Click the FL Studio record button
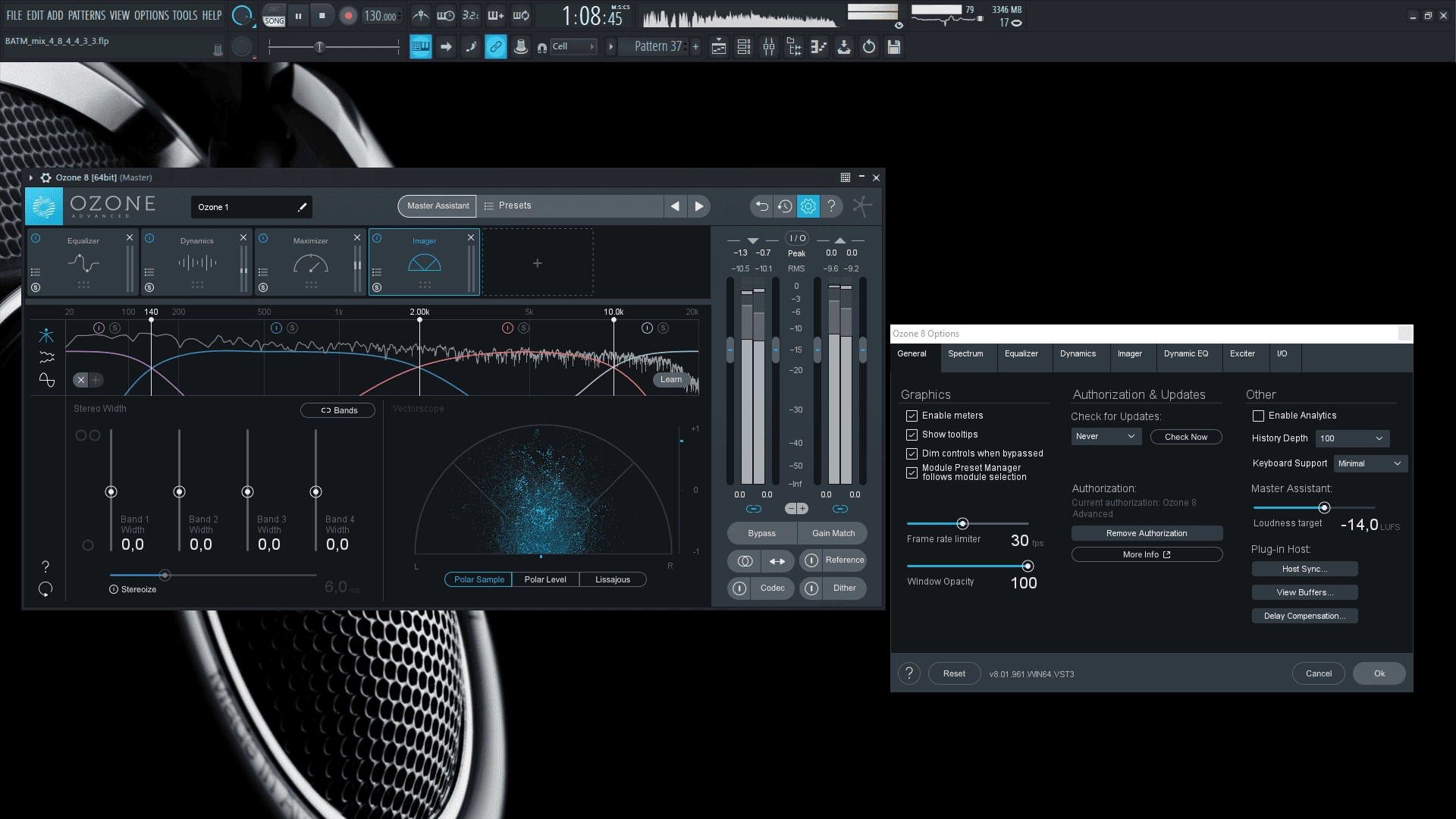The height and width of the screenshot is (819, 1456). pos(348,15)
